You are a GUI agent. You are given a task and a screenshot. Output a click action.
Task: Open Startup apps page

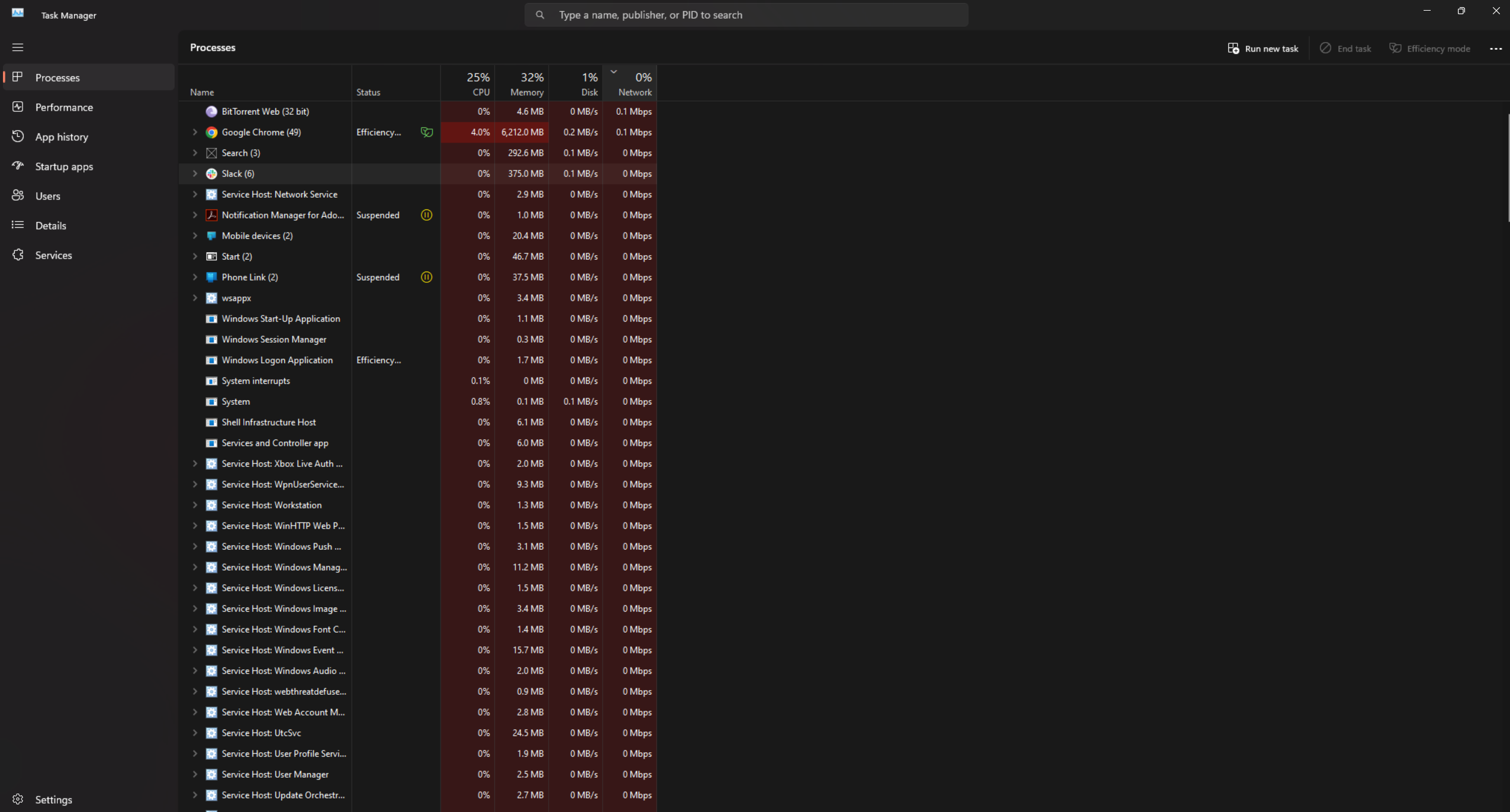point(89,166)
